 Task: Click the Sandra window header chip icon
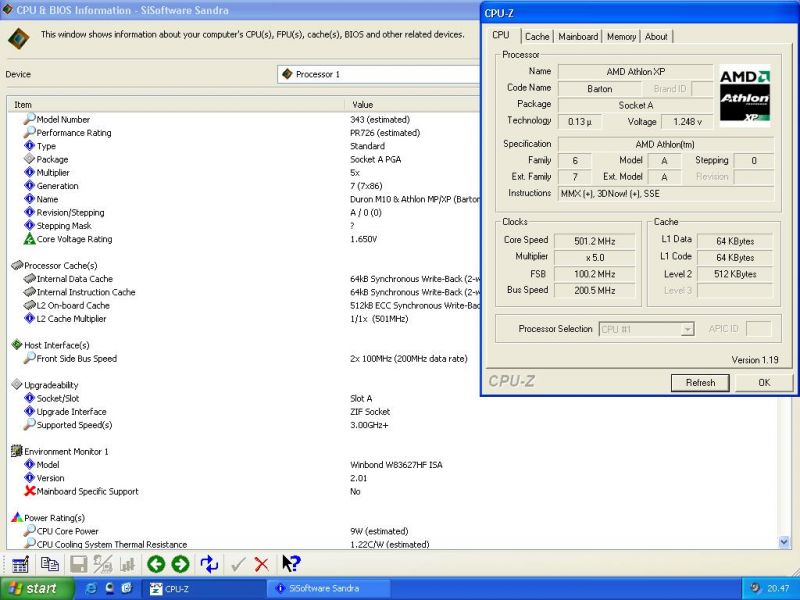[x=19, y=39]
